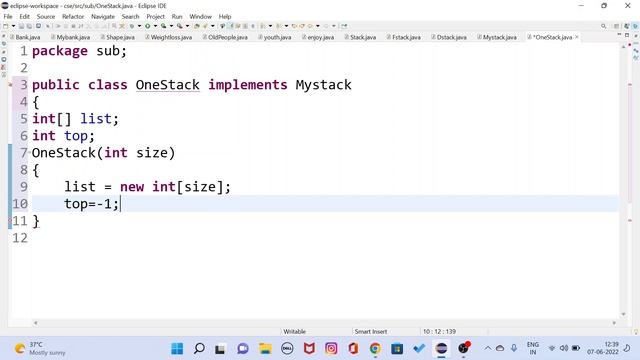Expand the Run button dropdown arrow
The image size is (640, 360).
click(155, 26)
